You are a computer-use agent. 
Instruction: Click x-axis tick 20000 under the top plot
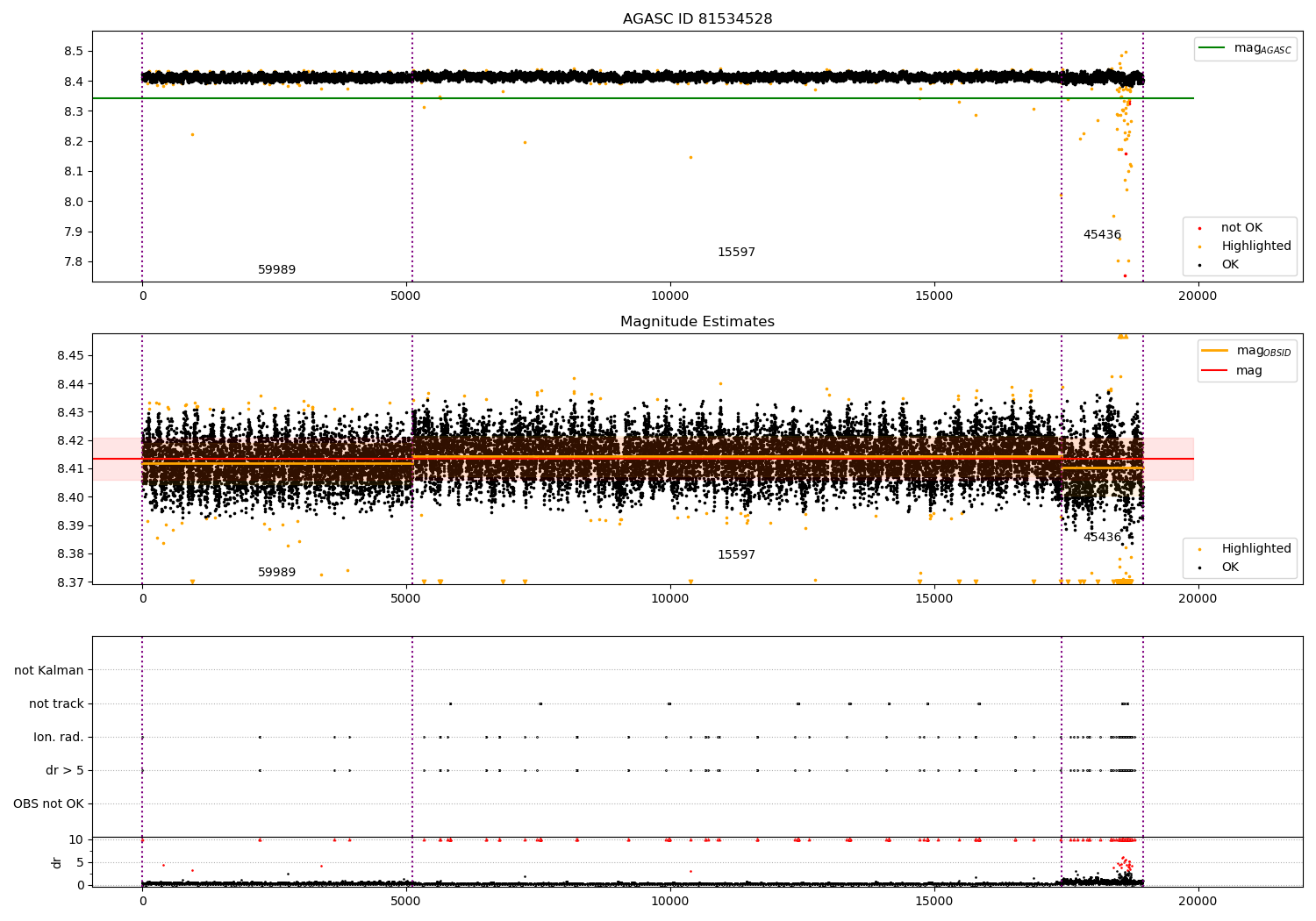[1198, 296]
